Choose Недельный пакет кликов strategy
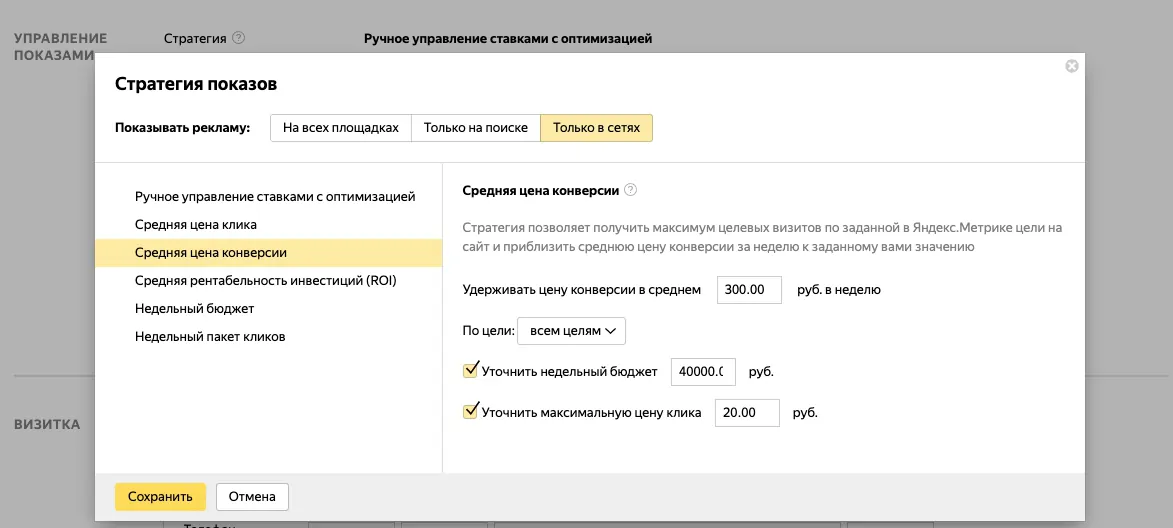This screenshot has height=528, width=1173. point(210,337)
